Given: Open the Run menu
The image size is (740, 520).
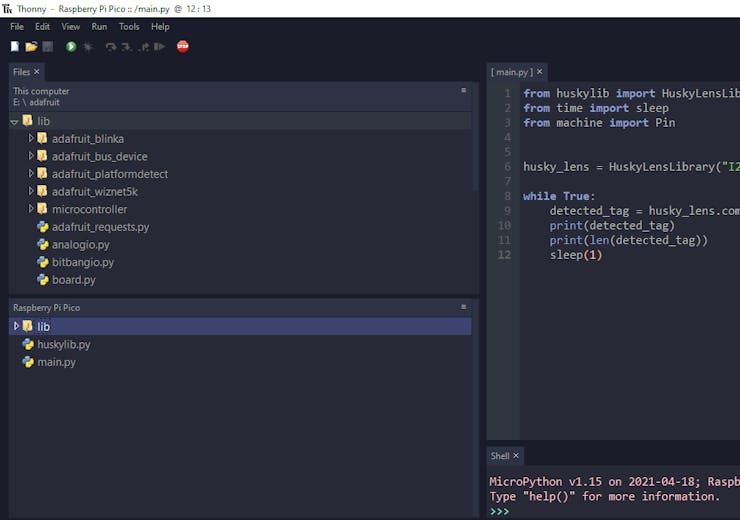Looking at the screenshot, I should coord(99,27).
